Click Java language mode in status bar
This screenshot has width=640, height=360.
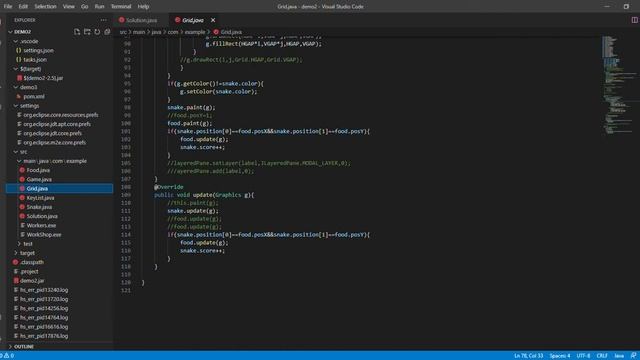click(x=619, y=356)
